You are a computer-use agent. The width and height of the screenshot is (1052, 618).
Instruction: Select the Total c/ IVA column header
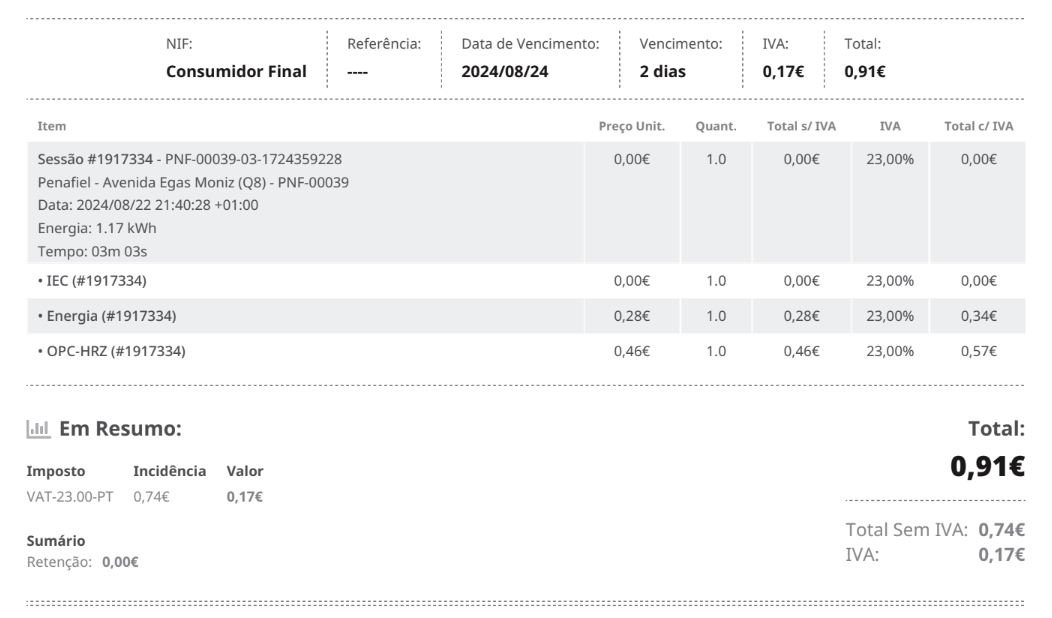coord(978,126)
